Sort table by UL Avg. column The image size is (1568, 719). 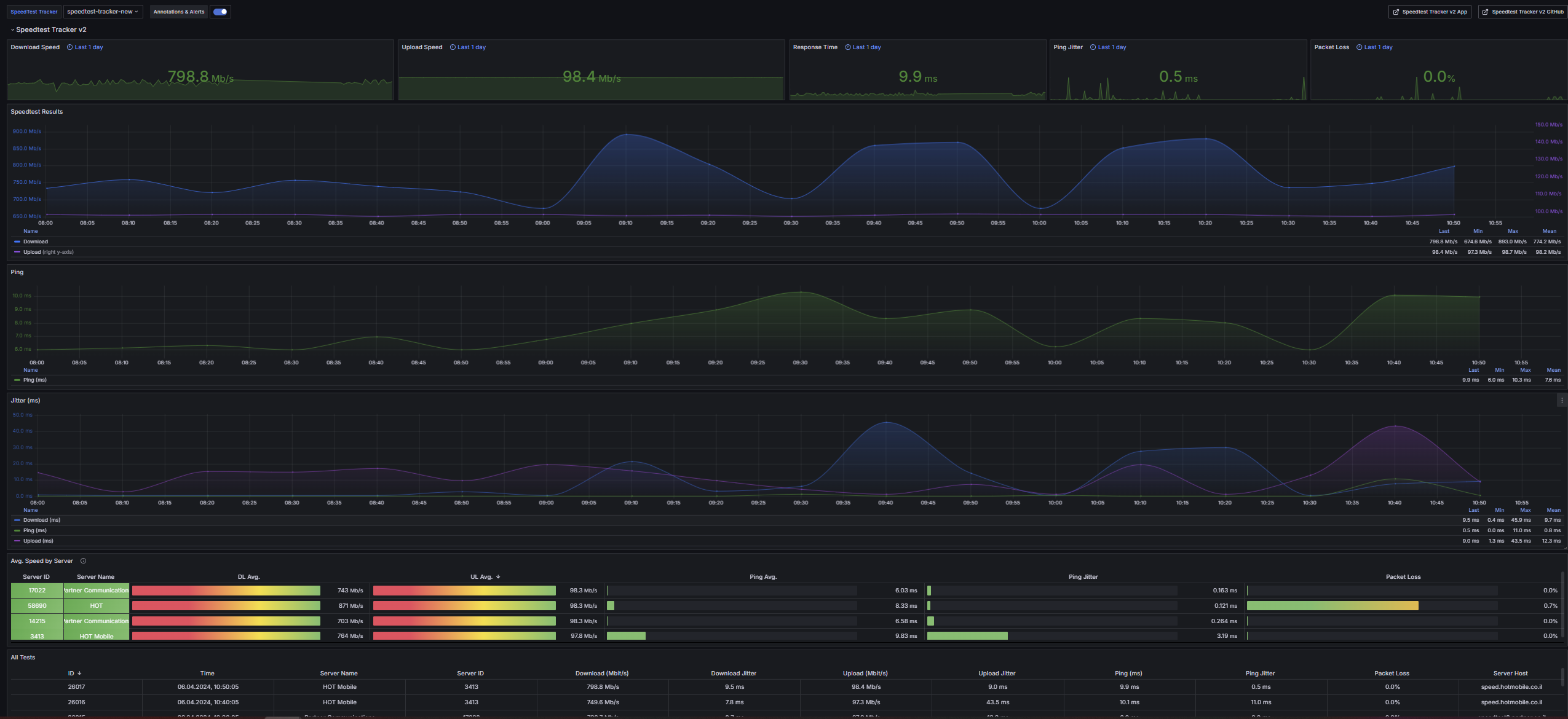coord(481,577)
